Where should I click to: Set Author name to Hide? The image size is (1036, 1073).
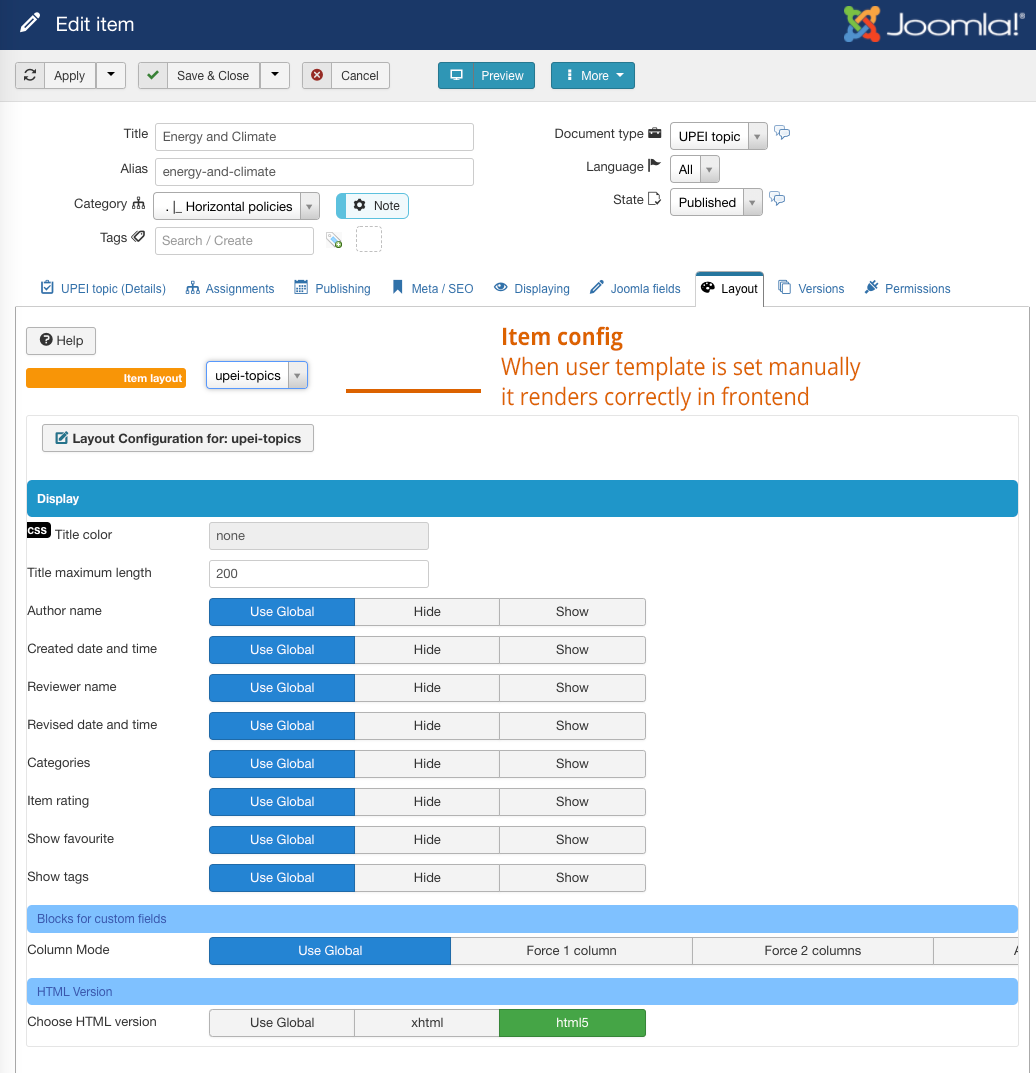[x=427, y=612]
